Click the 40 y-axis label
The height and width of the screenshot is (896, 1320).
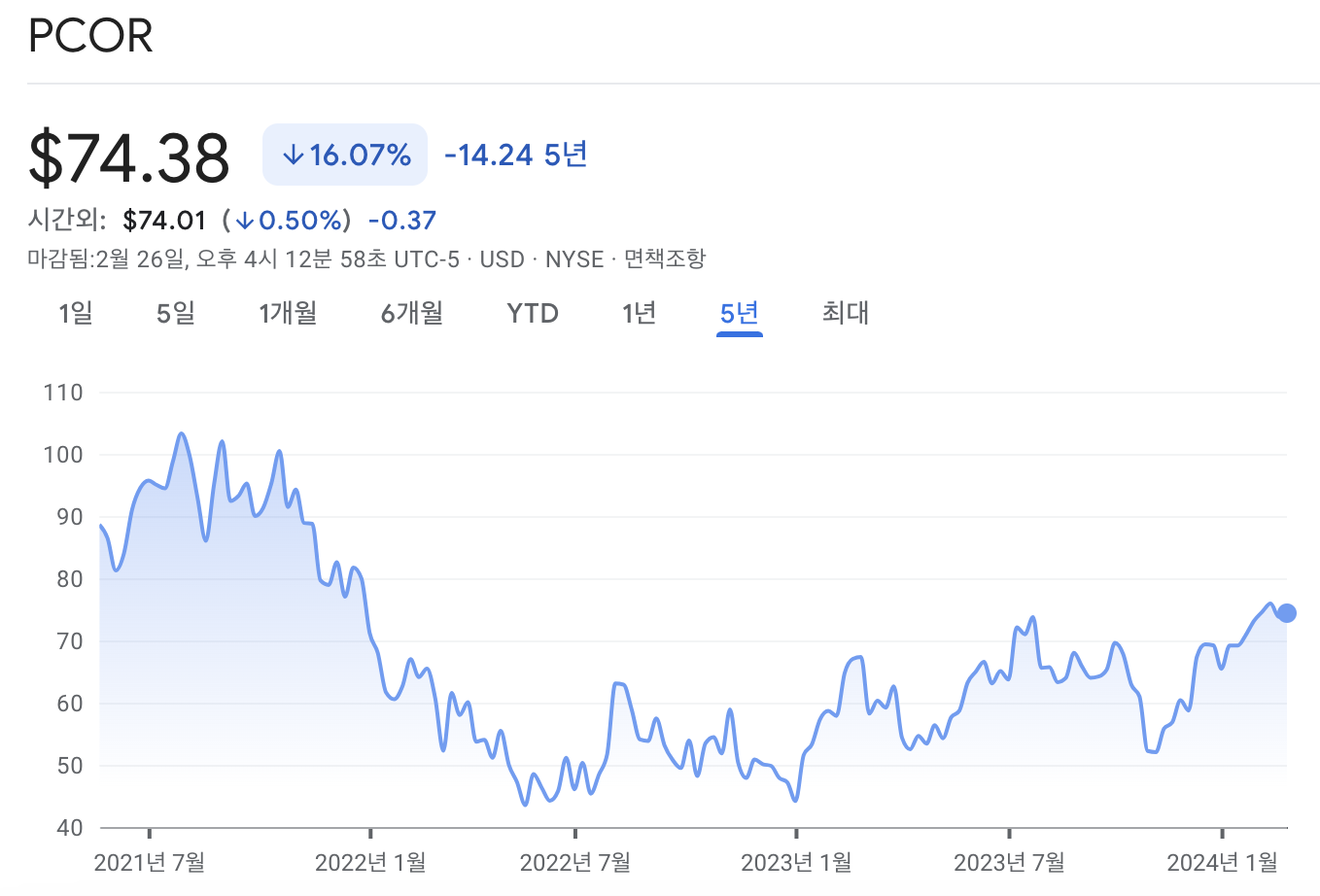point(69,828)
